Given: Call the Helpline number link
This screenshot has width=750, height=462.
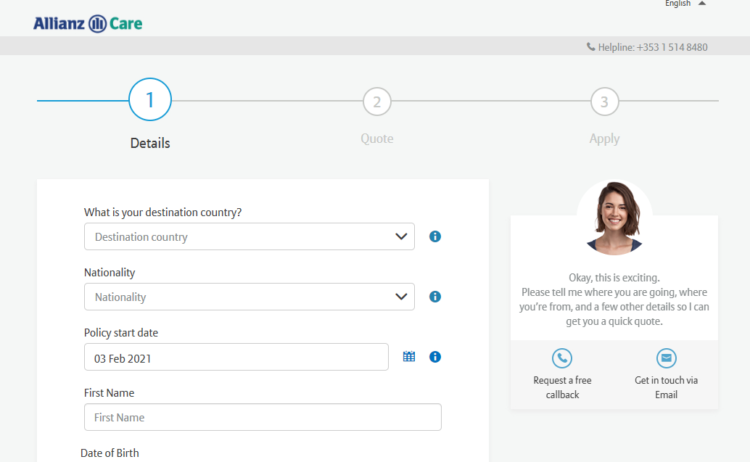Looking at the screenshot, I should click(x=653, y=47).
